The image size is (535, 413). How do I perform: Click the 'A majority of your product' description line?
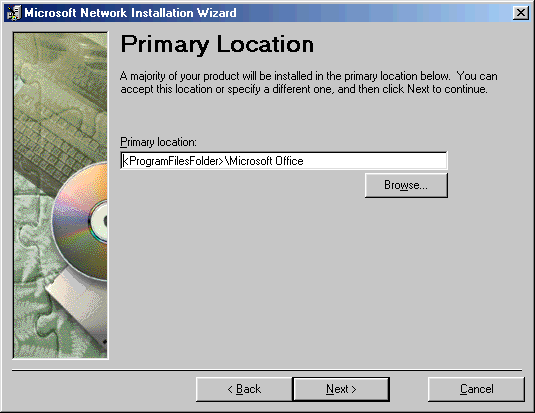[x=308, y=76]
